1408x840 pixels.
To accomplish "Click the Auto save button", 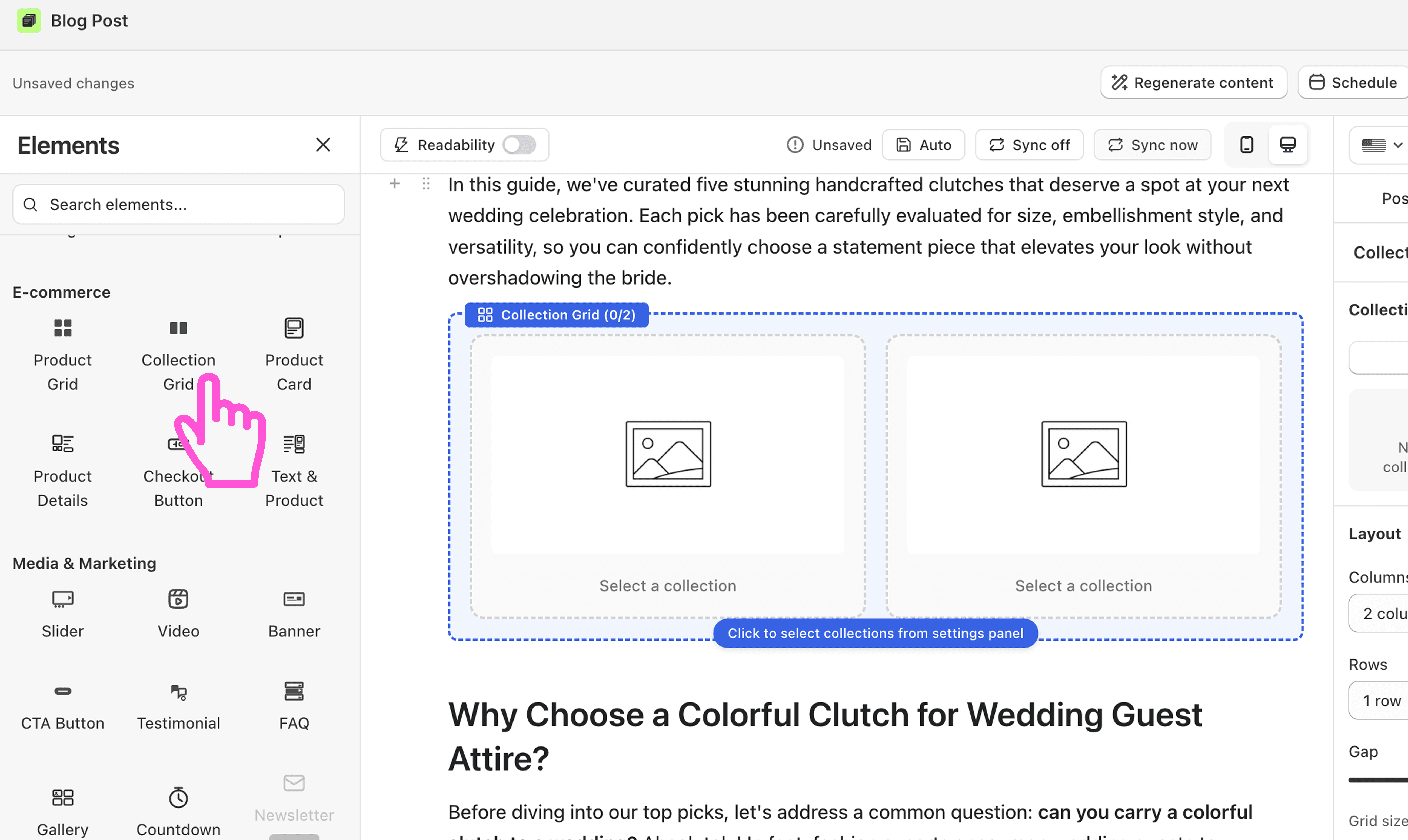I will (x=924, y=145).
